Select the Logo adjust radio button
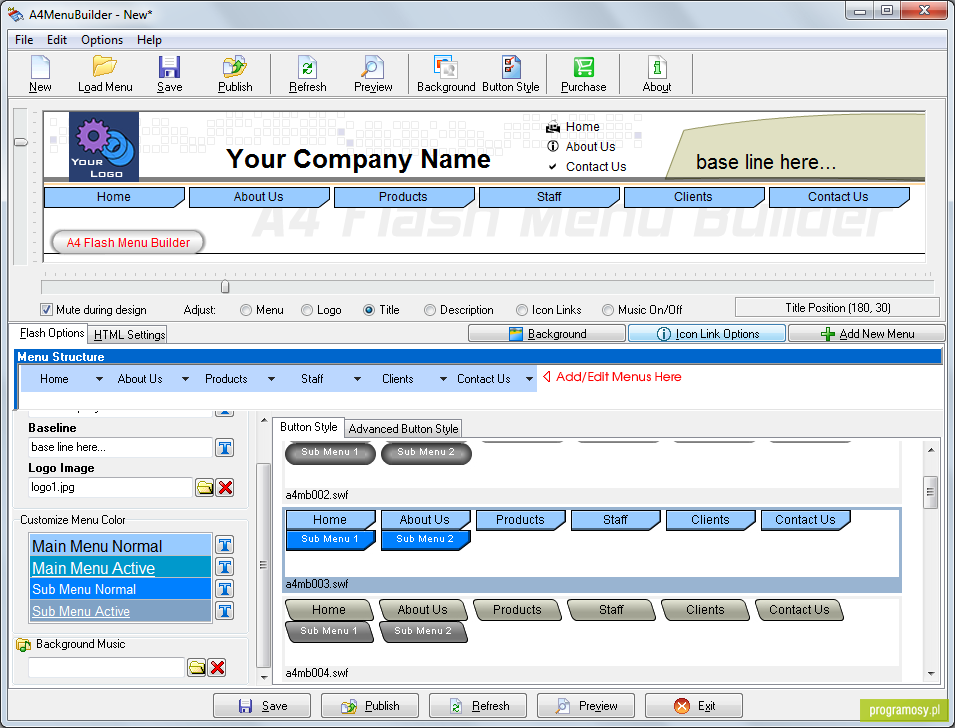Screen dimensions: 955x728 [307, 310]
